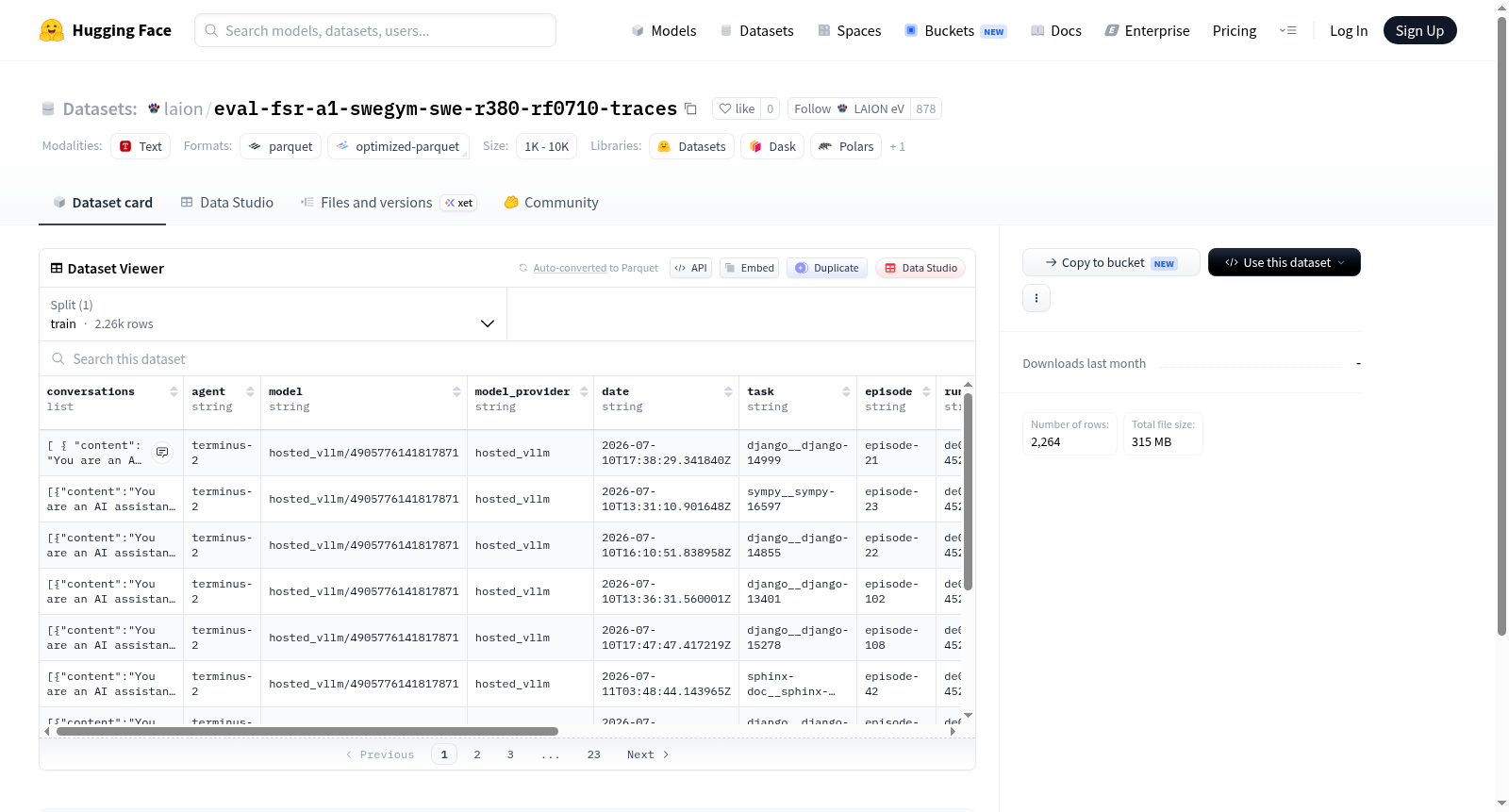The image size is (1509, 812).
Task: Click the table's vertical scrollbar
Action: (x=968, y=491)
